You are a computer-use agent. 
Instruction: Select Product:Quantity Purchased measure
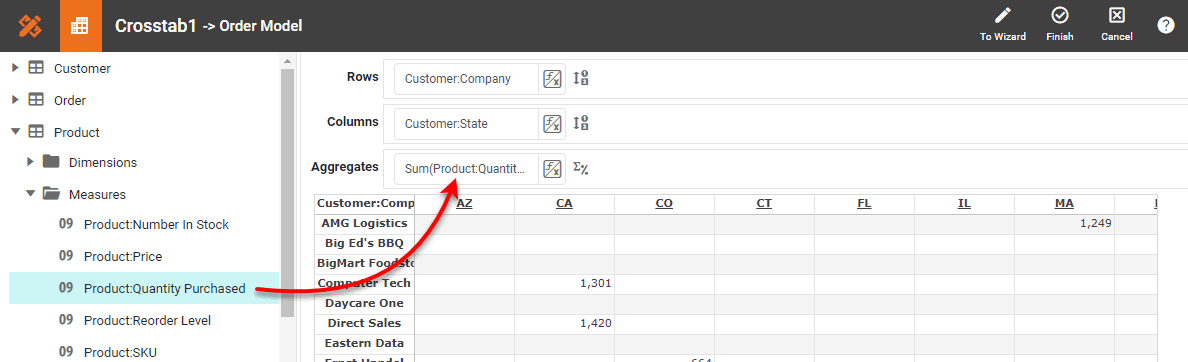164,289
